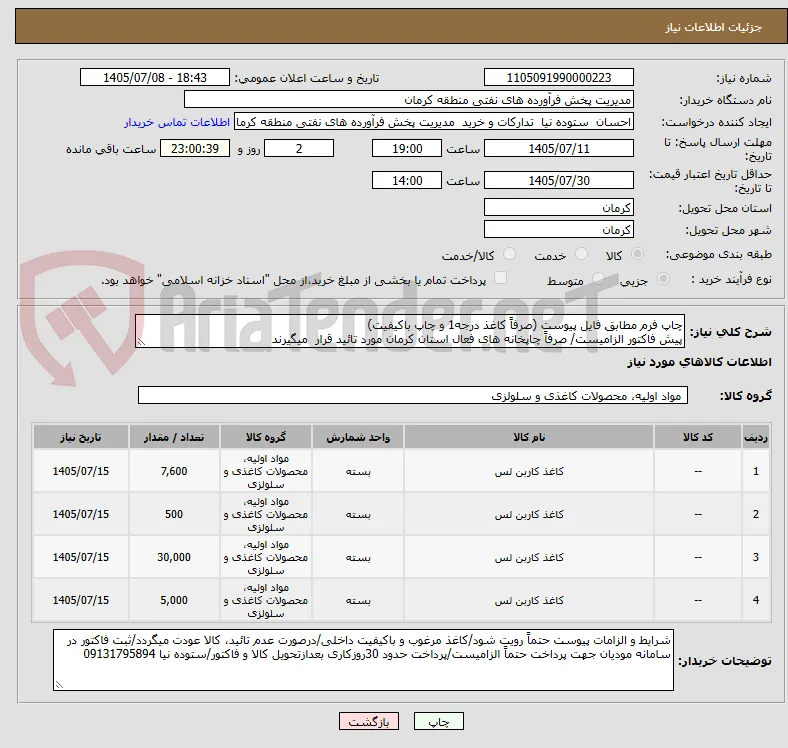788x748 pixels.
Task: Click the quantity 5,000 in row 4
Action: coord(174,600)
